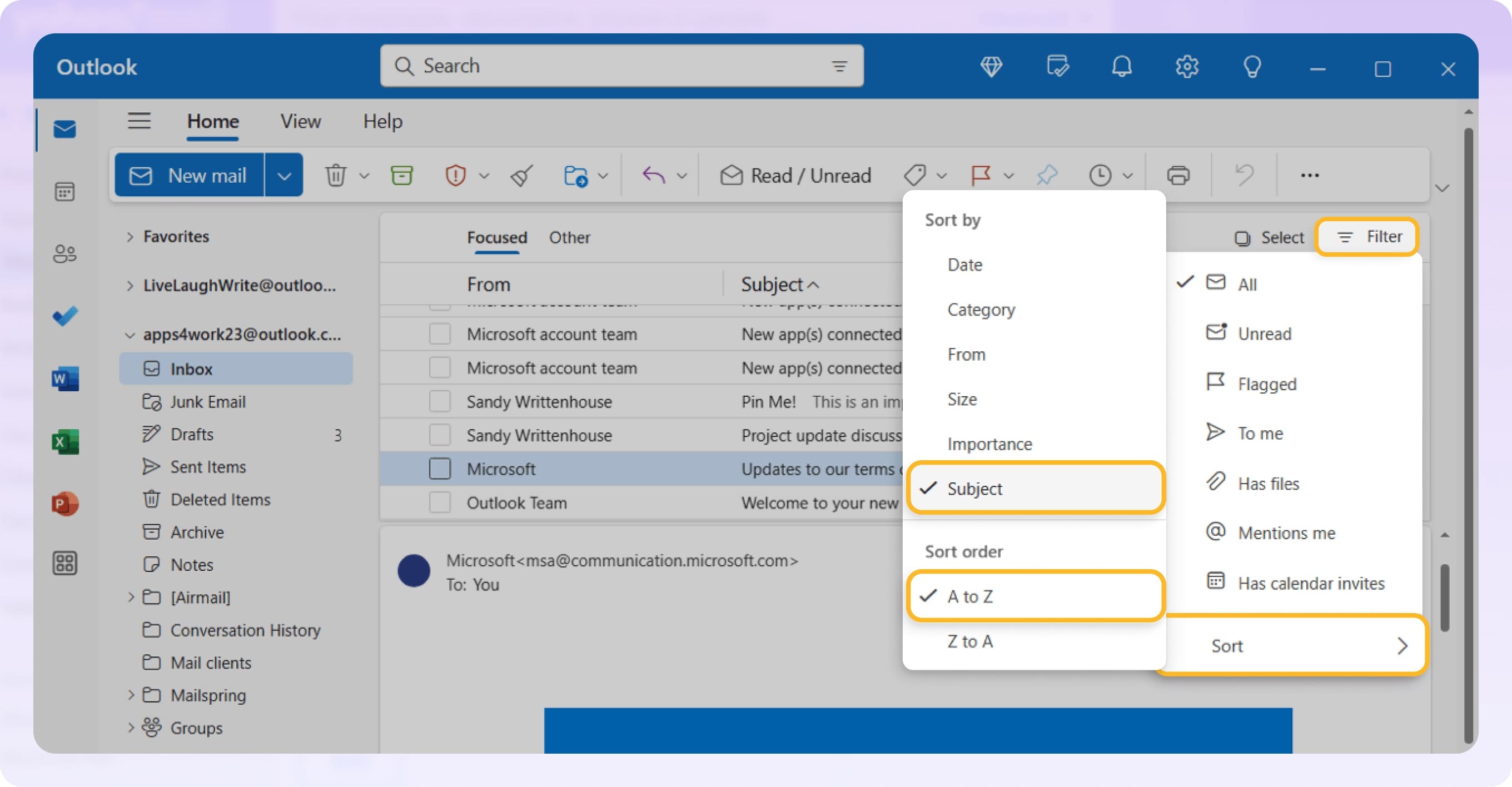This screenshot has width=1512, height=787.
Task: Enable Z to A sort order
Action: coord(969,641)
